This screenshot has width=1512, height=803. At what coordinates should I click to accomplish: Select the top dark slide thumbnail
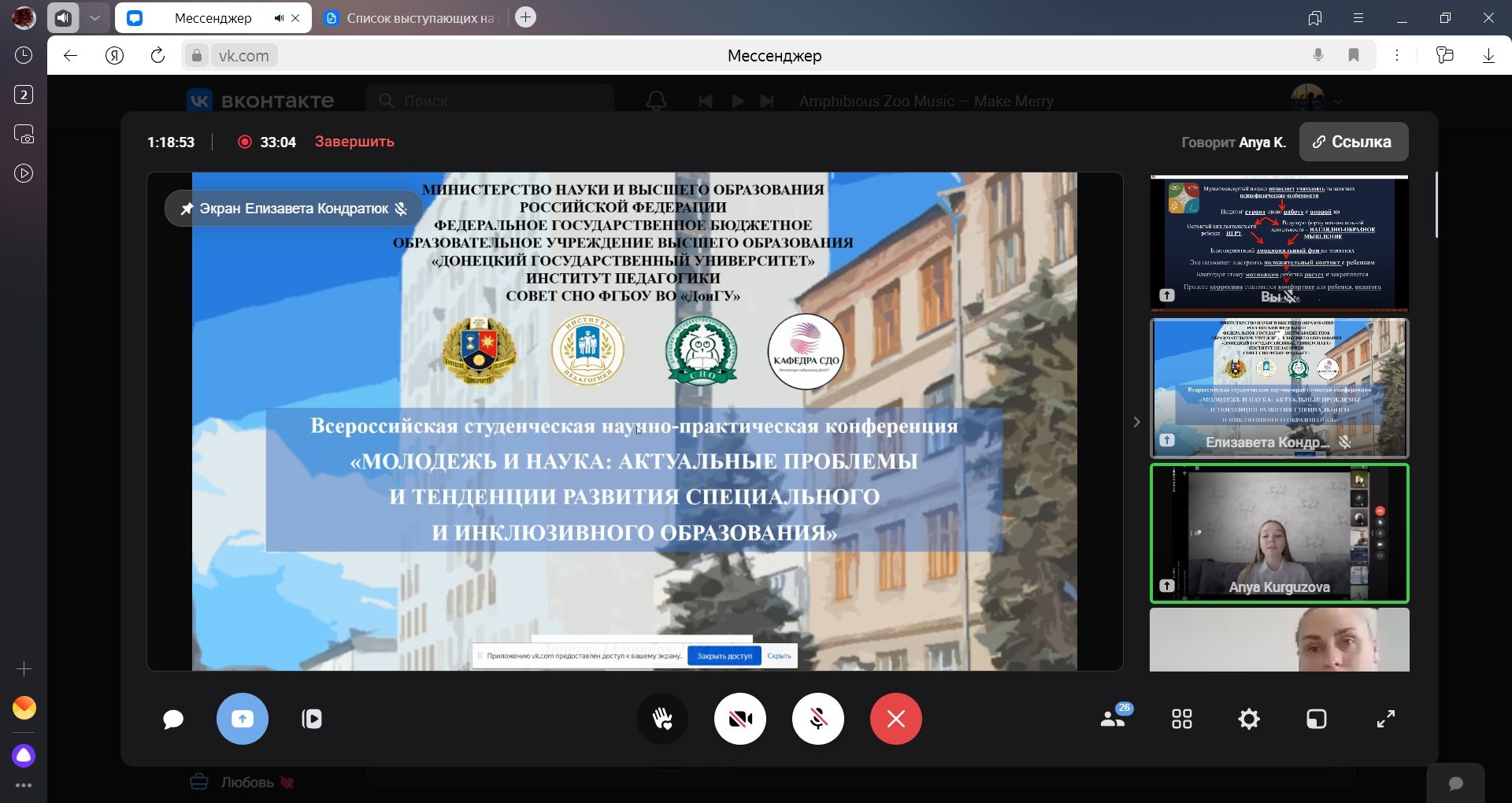[1280, 242]
